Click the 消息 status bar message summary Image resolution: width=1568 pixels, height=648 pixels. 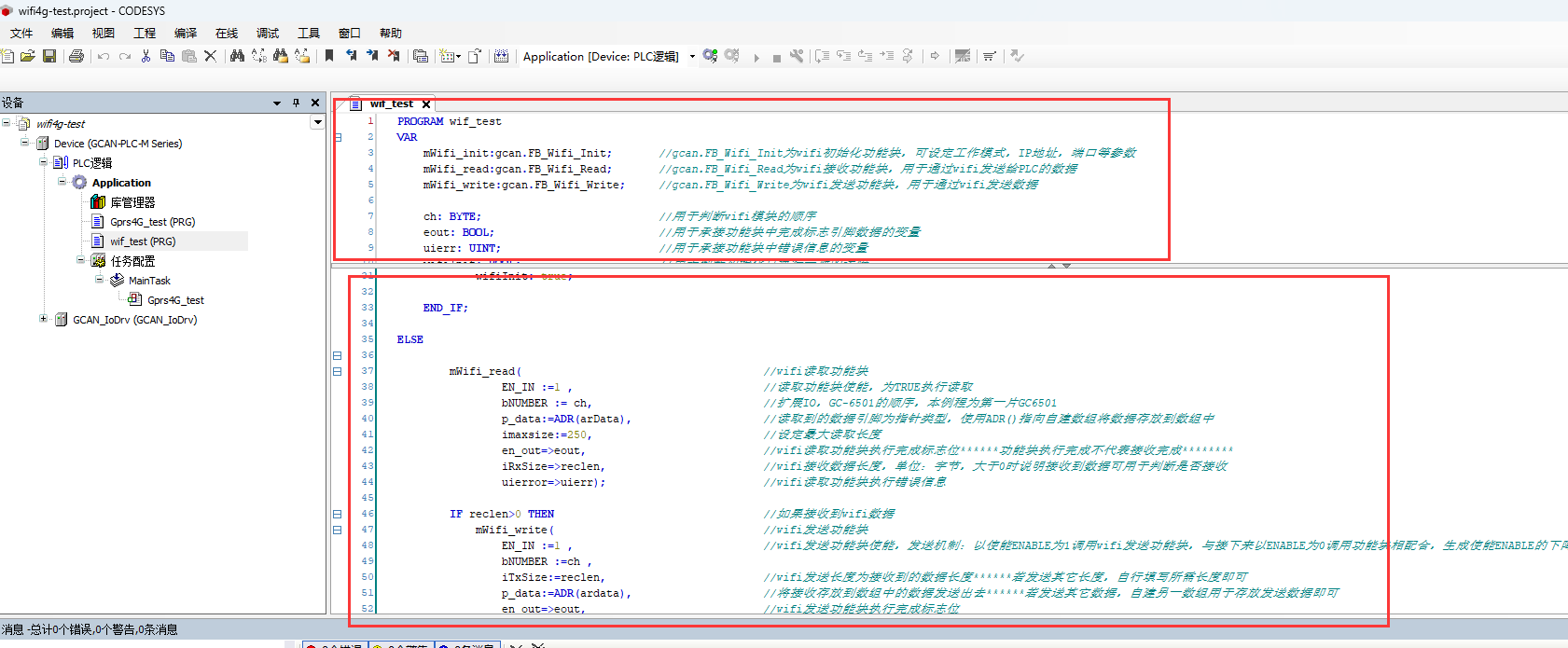tap(90, 629)
